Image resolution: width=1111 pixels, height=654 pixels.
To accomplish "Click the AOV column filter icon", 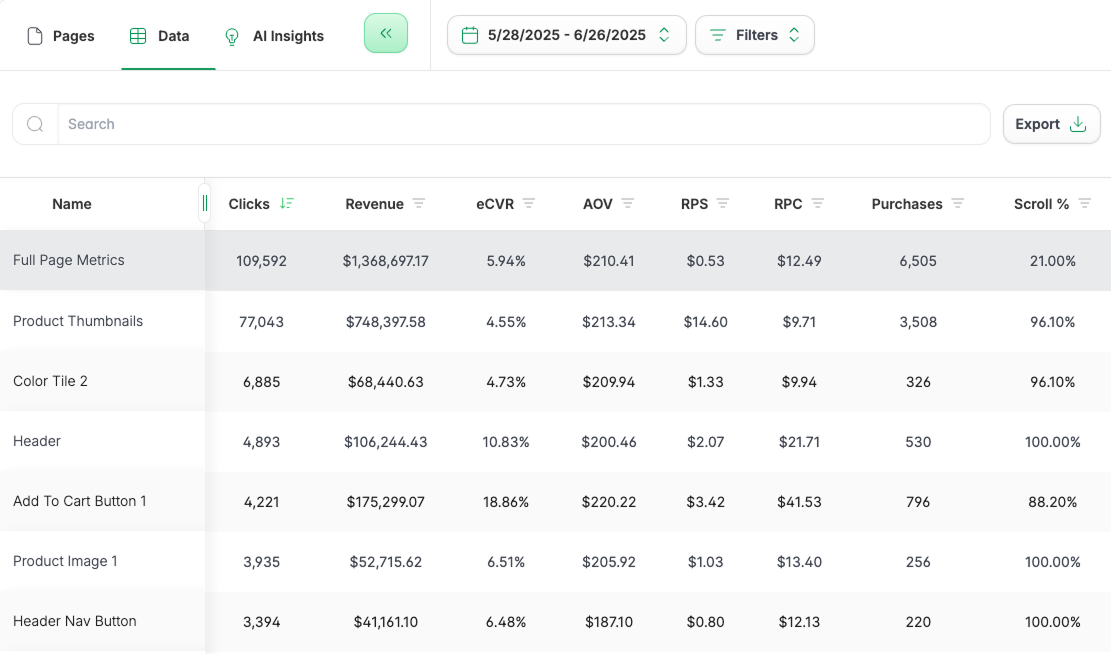I will (628, 204).
